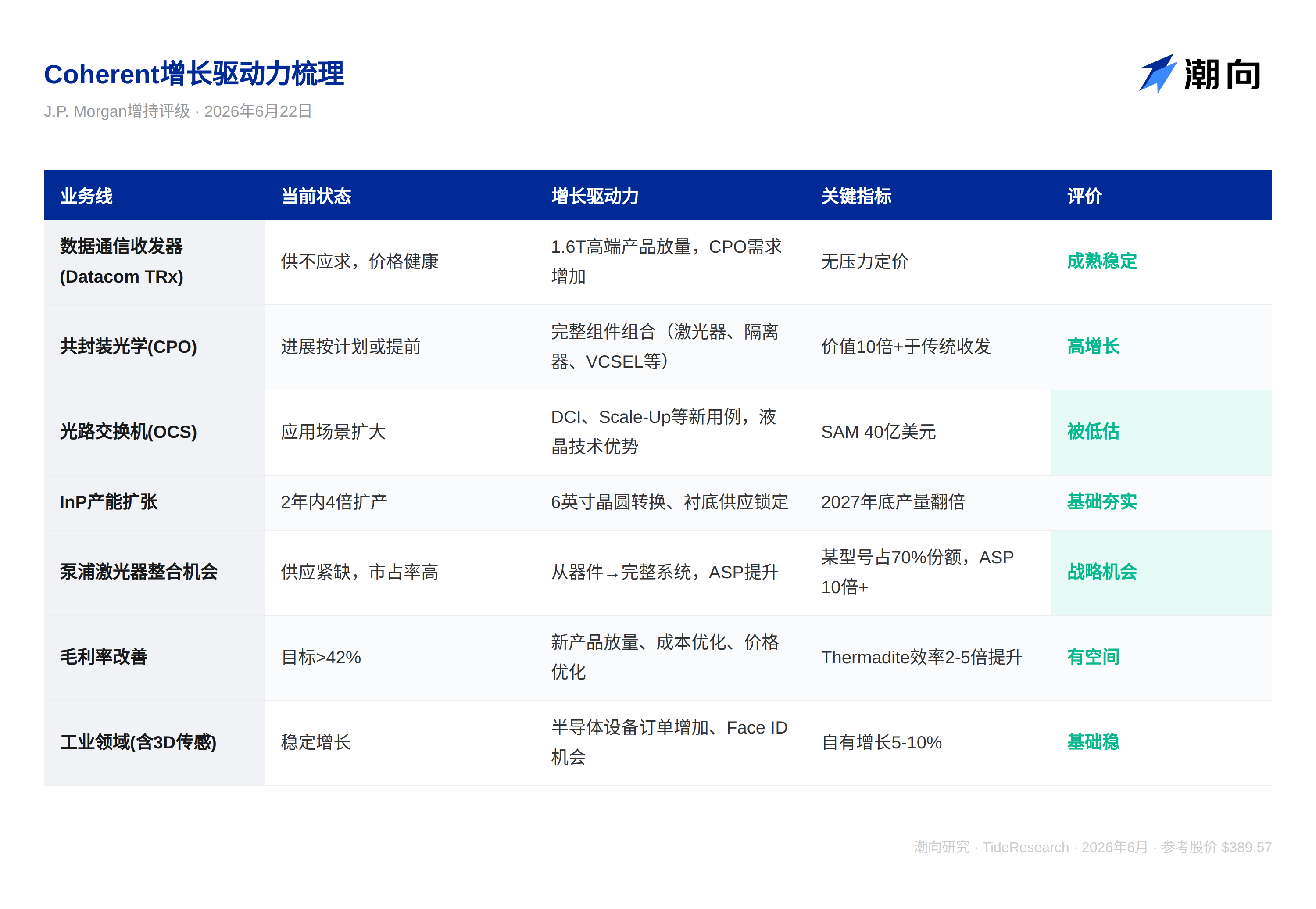Click the 共封装光学(CPO) row label
The height and width of the screenshot is (909, 1316).
point(129,346)
